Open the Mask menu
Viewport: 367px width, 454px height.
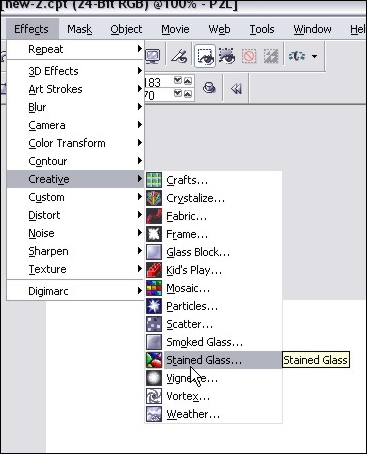pos(79,29)
